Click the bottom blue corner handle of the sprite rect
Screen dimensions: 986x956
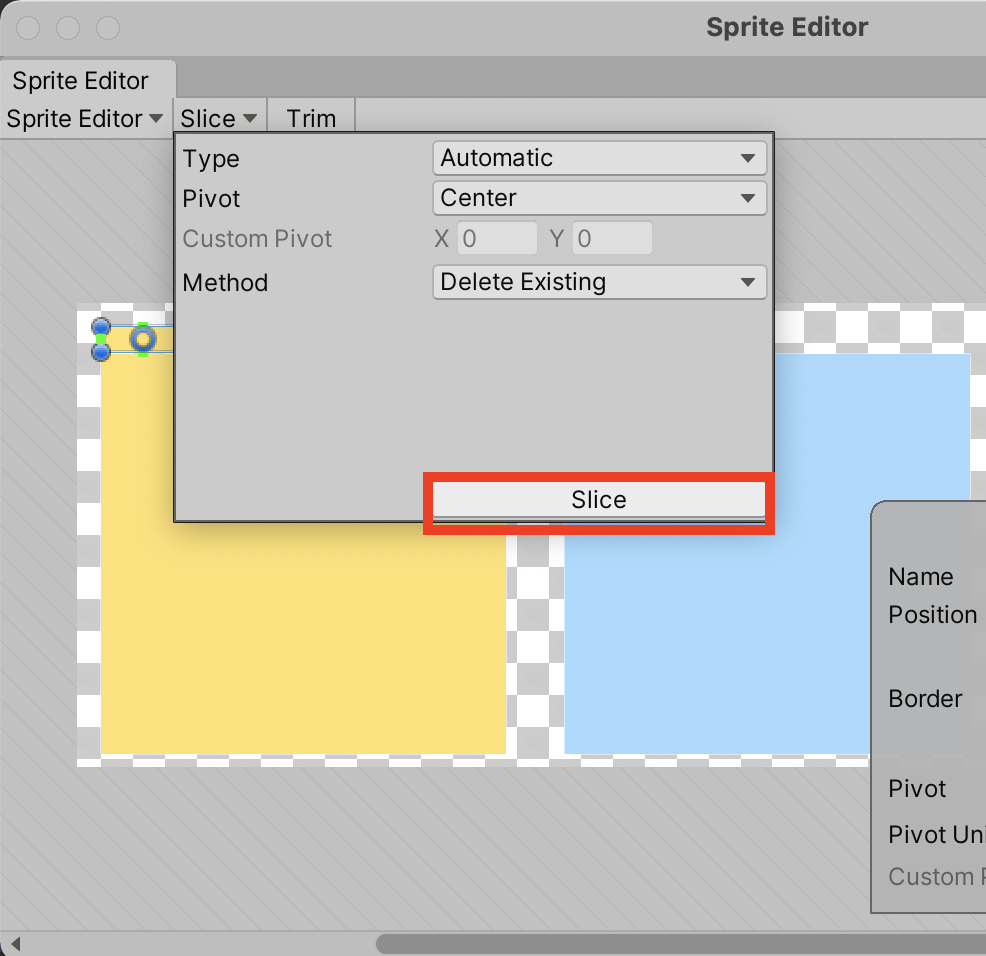[x=101, y=352]
